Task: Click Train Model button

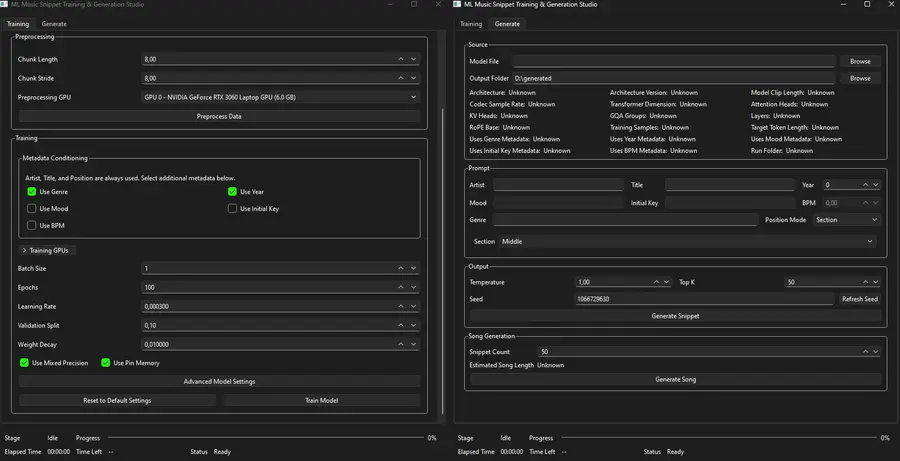Action: tap(321, 400)
